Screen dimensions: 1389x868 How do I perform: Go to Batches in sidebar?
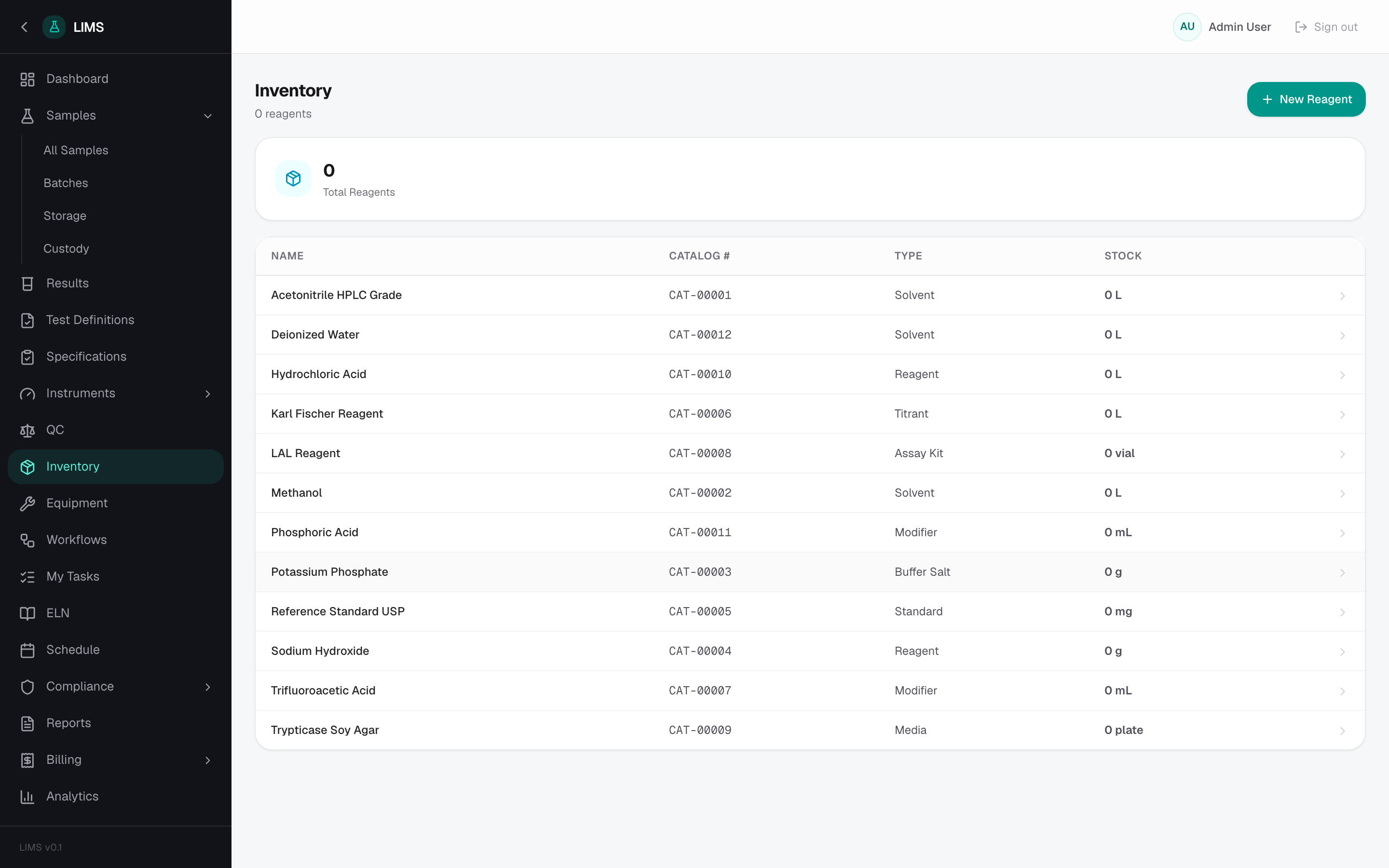point(66,183)
